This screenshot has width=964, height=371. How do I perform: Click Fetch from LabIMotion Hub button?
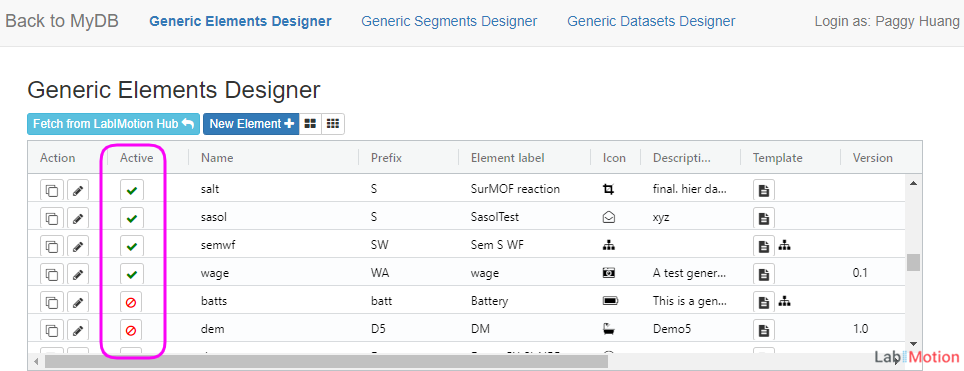click(x=114, y=124)
